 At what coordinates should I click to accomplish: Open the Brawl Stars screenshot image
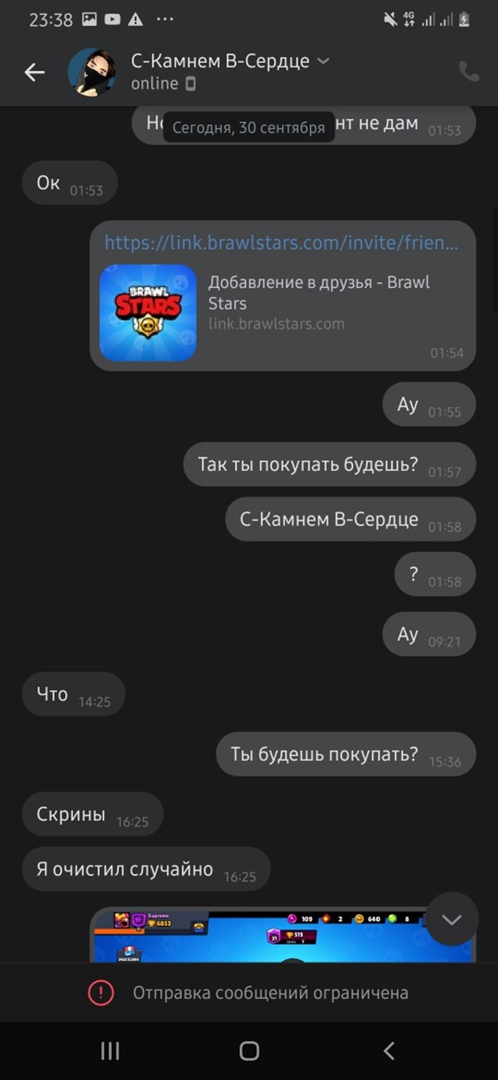click(282, 935)
